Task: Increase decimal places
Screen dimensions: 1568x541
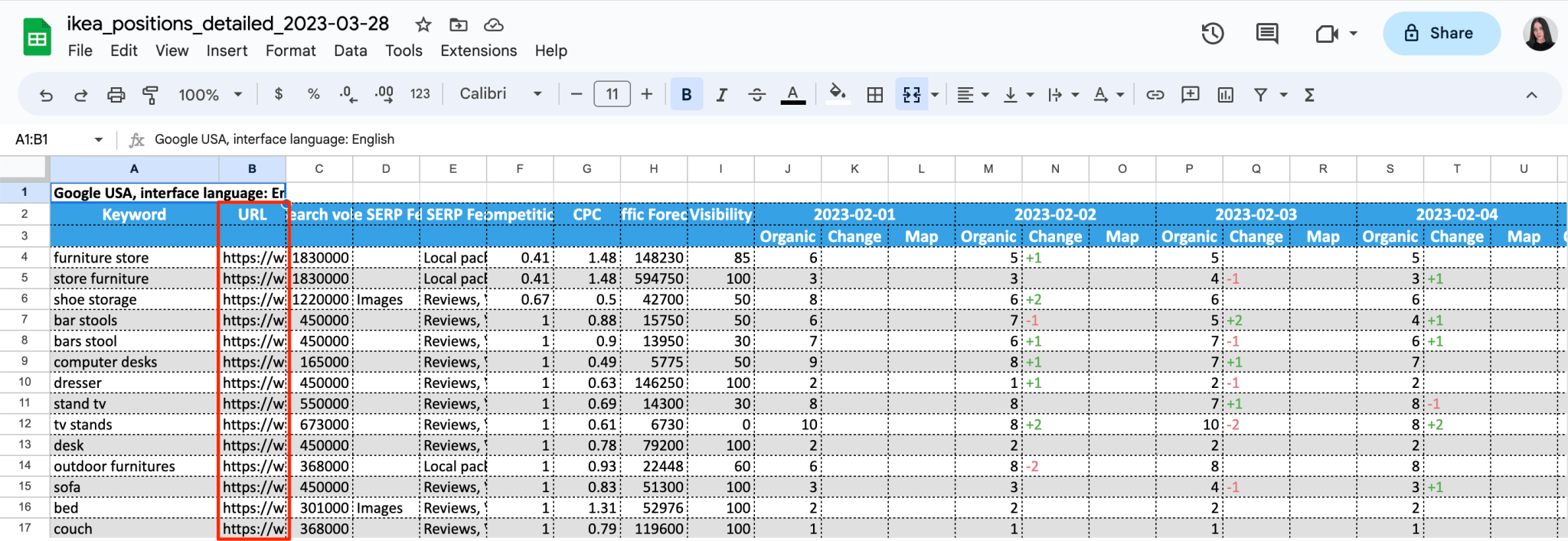Action: pyautogui.click(x=384, y=94)
